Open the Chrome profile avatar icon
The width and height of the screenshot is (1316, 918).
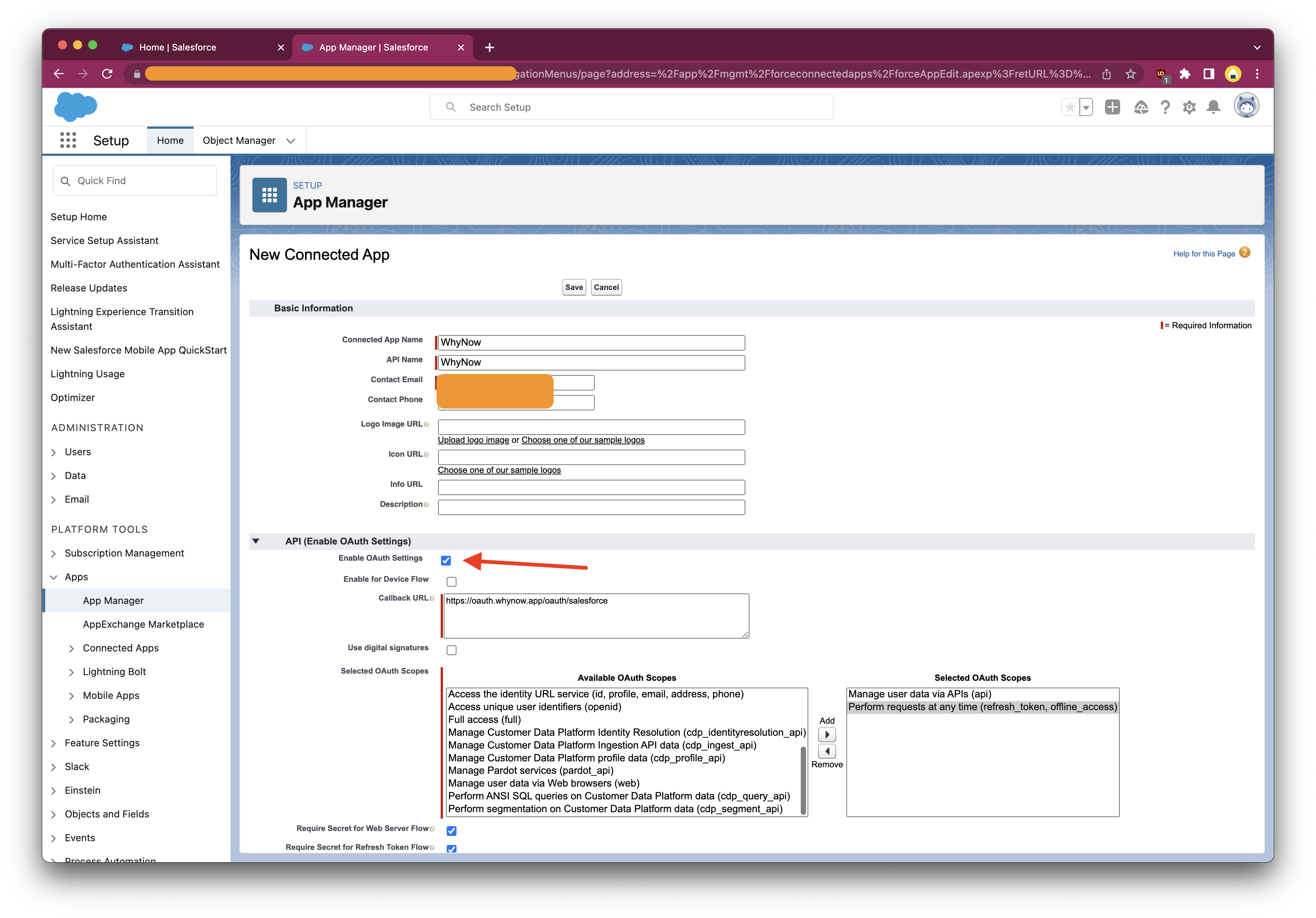(1233, 74)
